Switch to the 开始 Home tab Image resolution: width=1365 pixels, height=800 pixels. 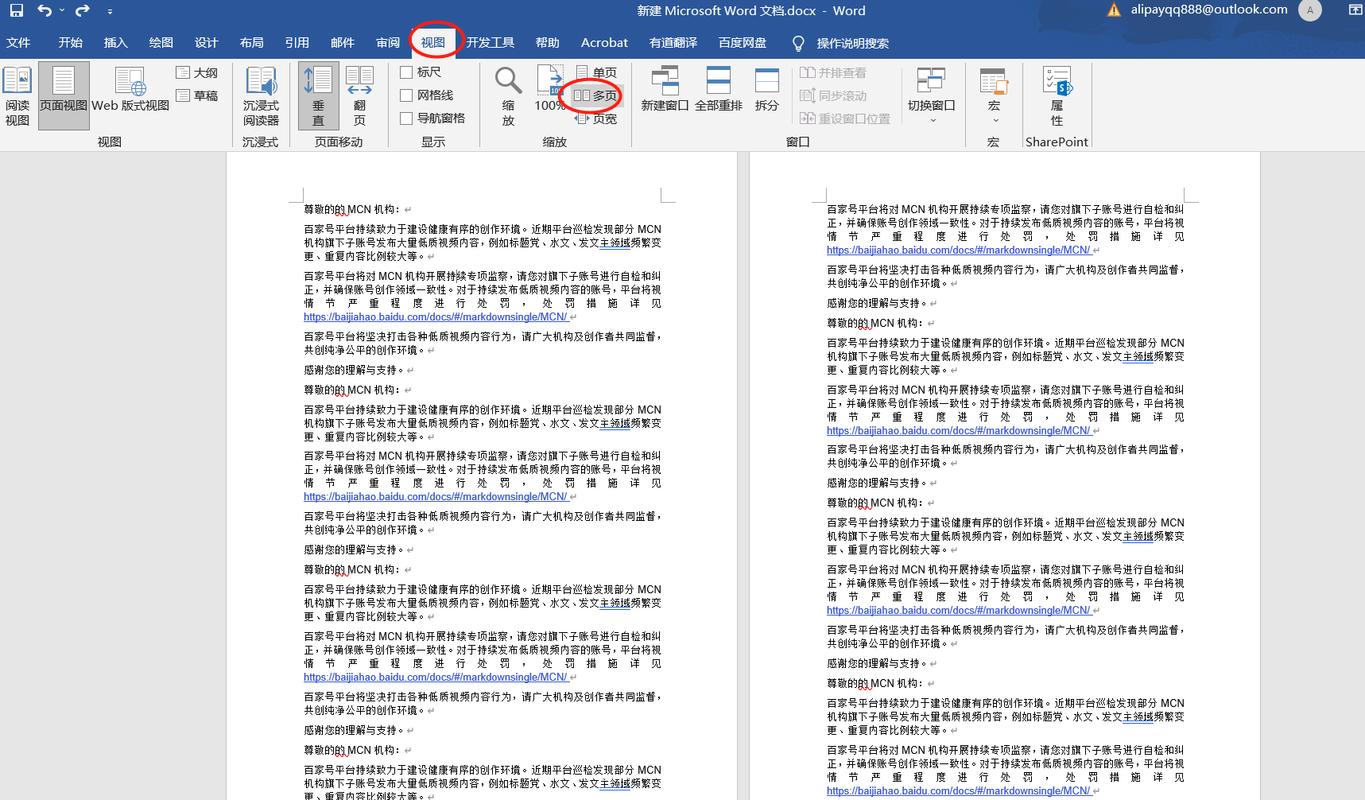(70, 43)
